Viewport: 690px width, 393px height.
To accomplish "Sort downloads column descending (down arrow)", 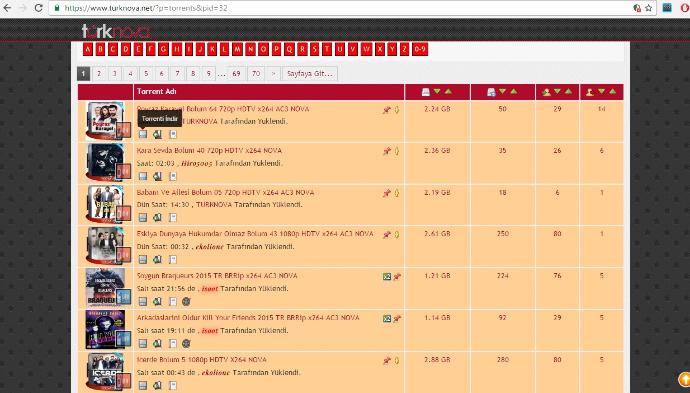I will 503,92.
